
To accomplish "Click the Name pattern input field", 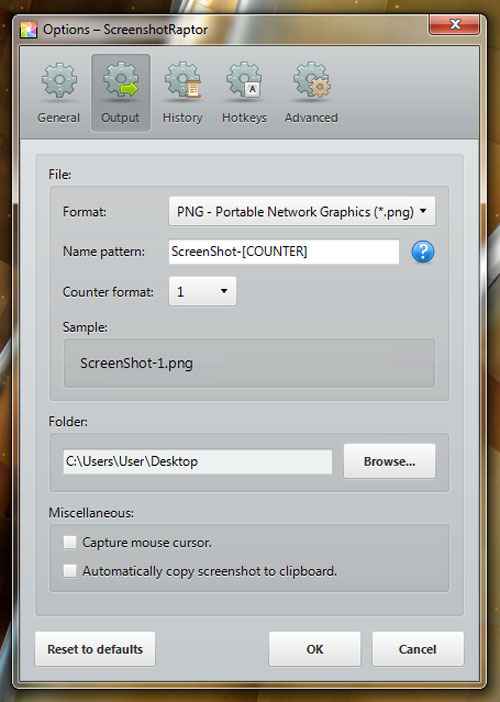I will (284, 252).
